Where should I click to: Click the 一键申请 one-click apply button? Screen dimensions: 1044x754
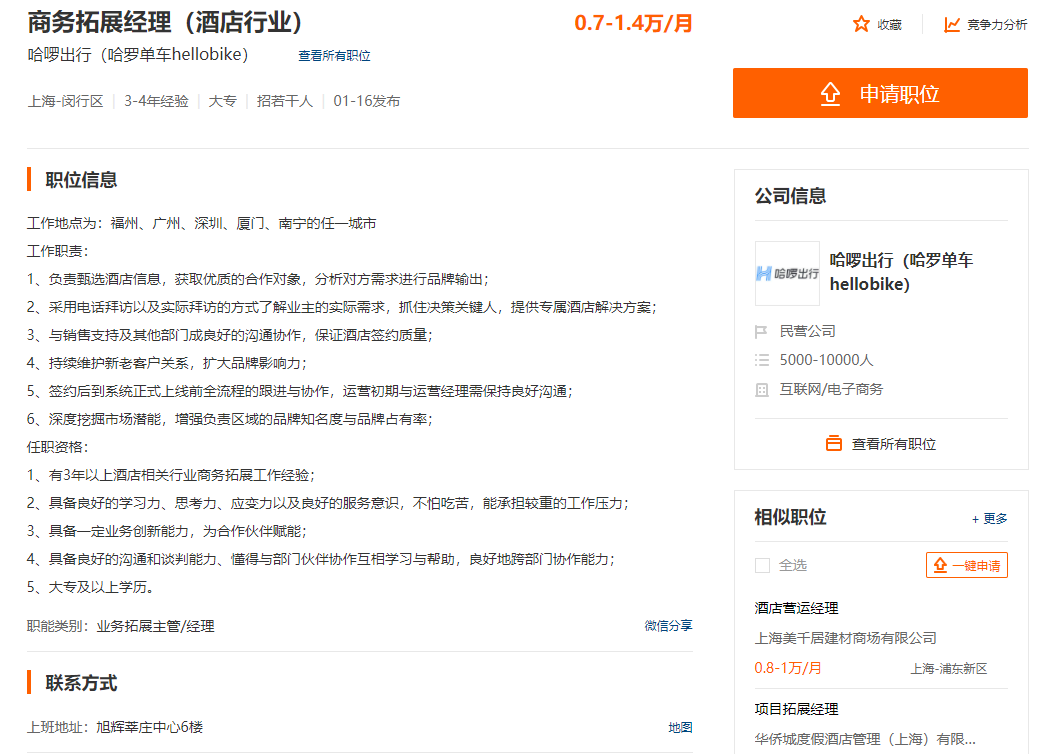(967, 566)
